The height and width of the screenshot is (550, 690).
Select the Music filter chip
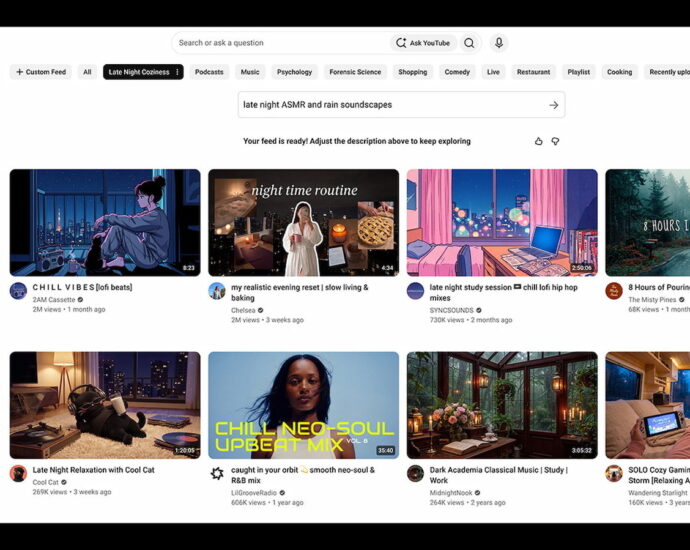click(x=250, y=72)
